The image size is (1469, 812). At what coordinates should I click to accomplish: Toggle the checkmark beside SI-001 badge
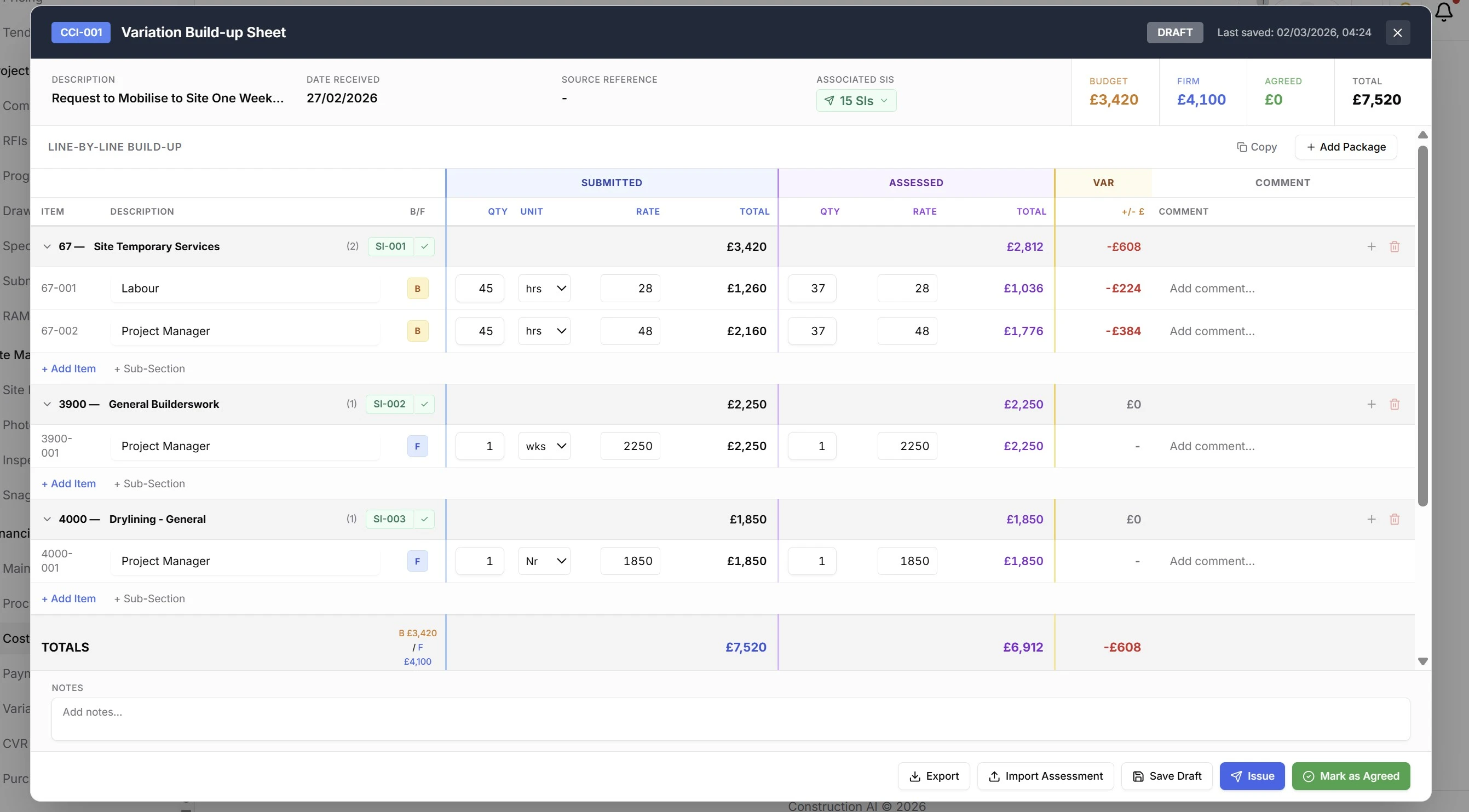point(424,246)
